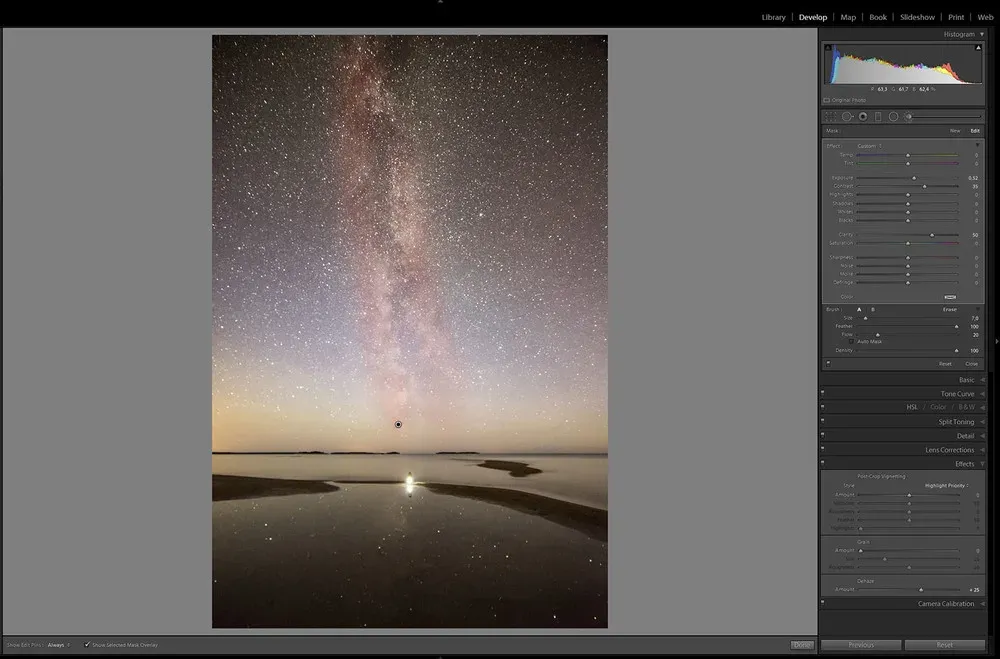The image size is (1000, 659).
Task: Open the Effect Custom preset dropdown
Action: [x=869, y=146]
